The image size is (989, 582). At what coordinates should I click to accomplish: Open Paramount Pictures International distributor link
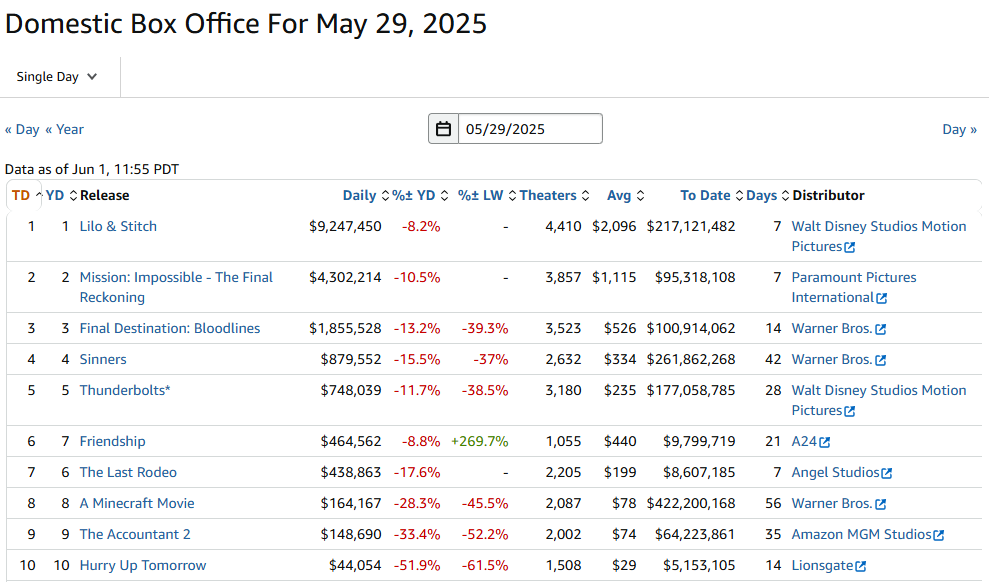pos(854,288)
